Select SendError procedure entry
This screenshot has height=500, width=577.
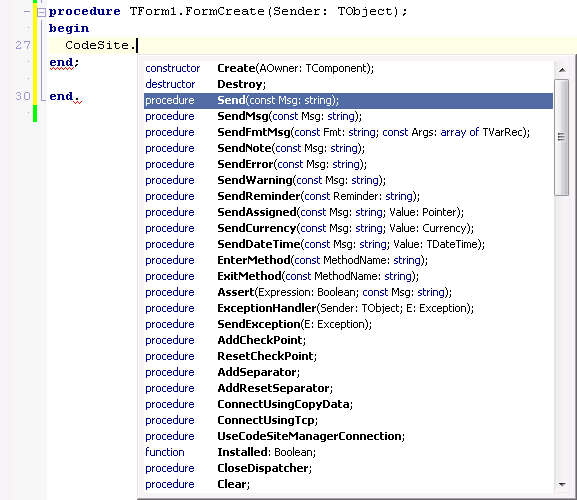click(x=348, y=164)
